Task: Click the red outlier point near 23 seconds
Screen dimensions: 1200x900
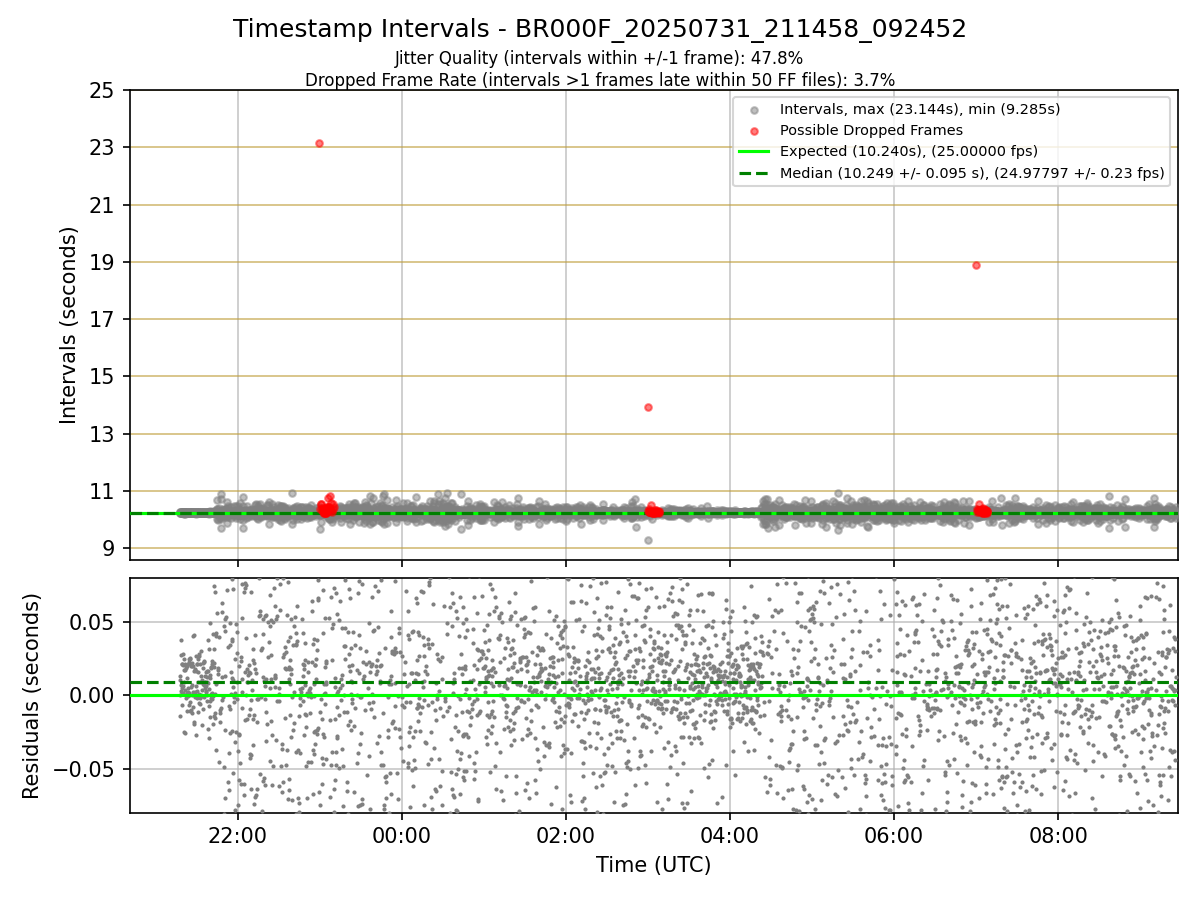Action: (x=319, y=143)
